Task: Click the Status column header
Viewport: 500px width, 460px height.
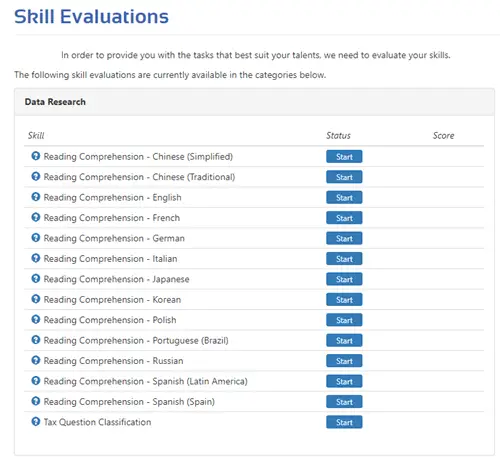Action: coord(338,135)
